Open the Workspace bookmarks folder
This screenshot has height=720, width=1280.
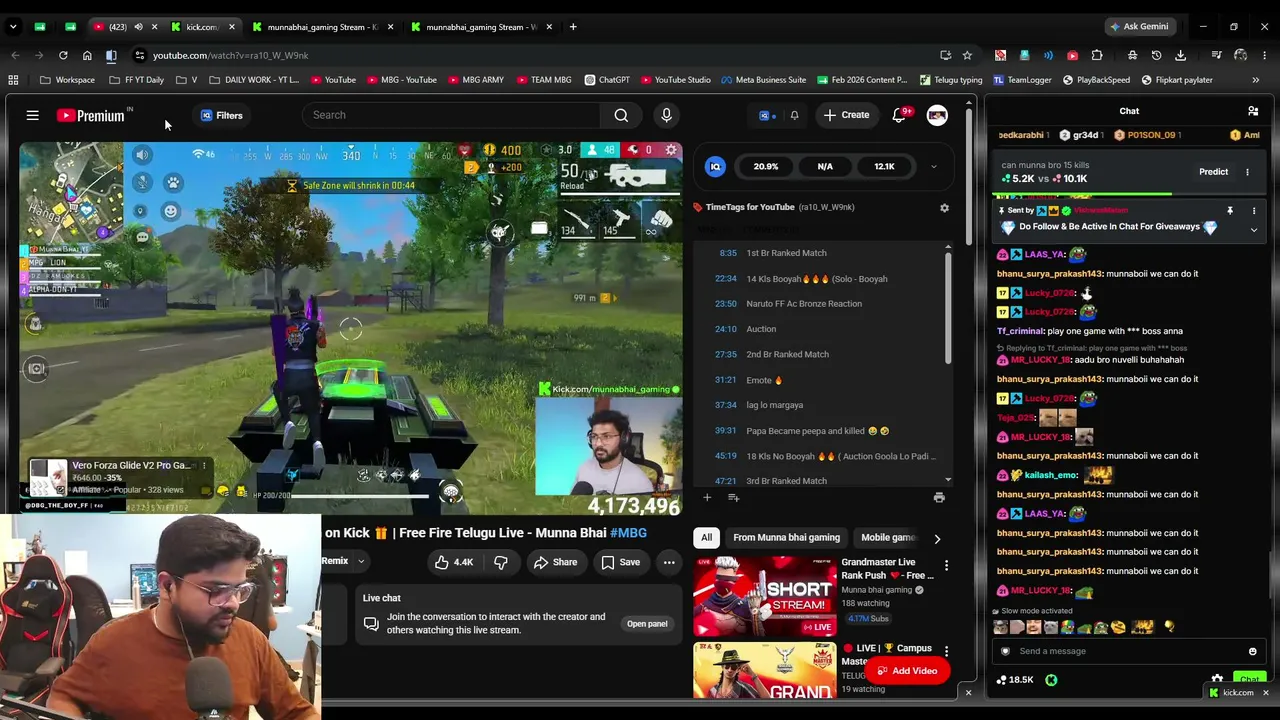(x=68, y=80)
